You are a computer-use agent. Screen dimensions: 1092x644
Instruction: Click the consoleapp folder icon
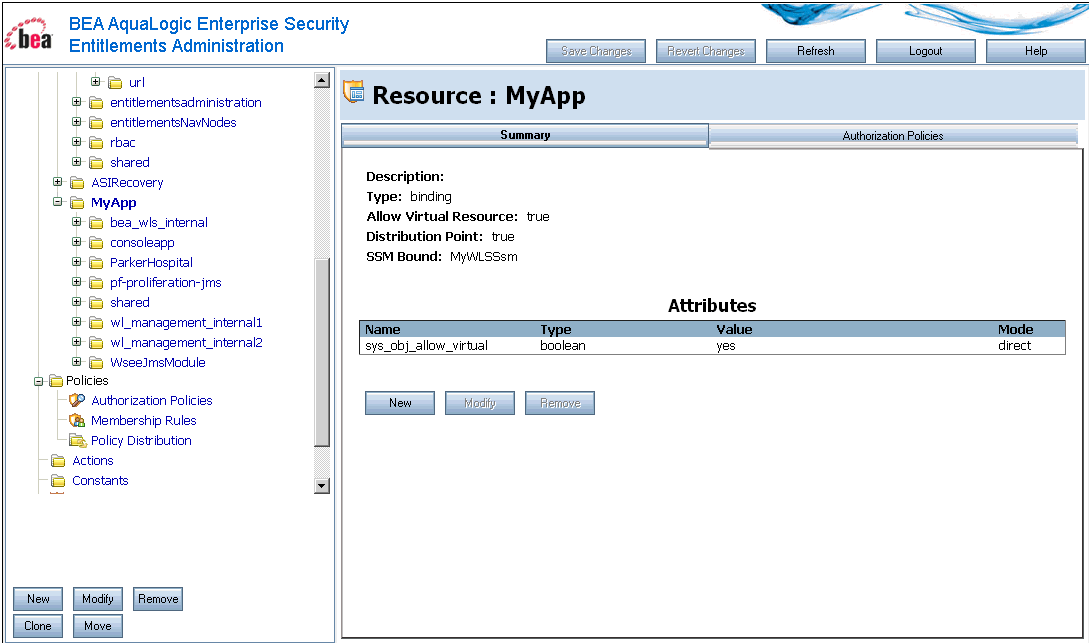pos(96,243)
